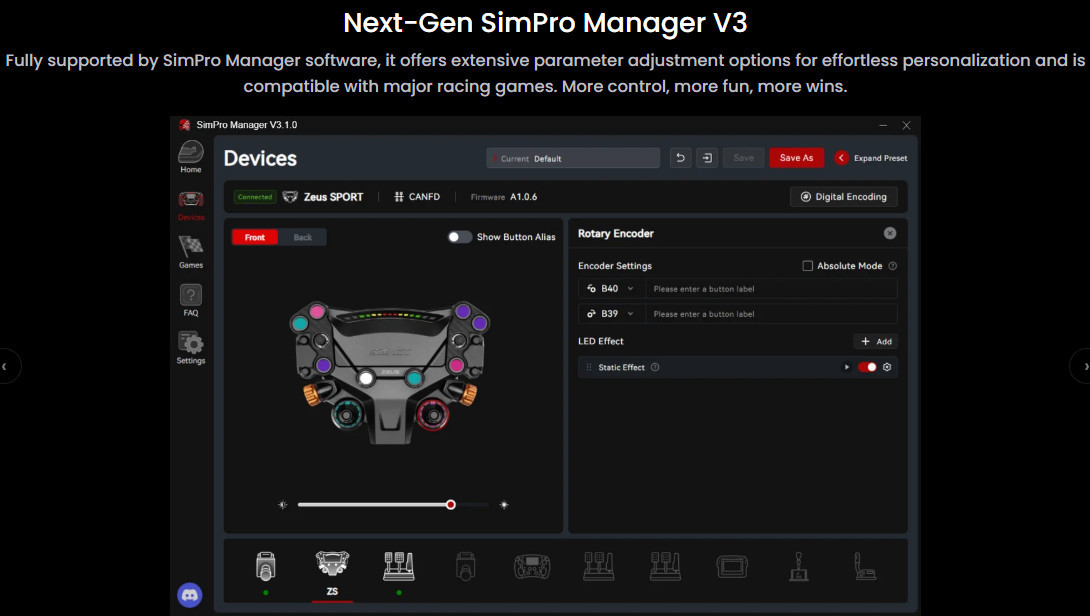This screenshot has width=1090, height=616.
Task: Click the Absolute Mode help icon
Action: point(893,266)
